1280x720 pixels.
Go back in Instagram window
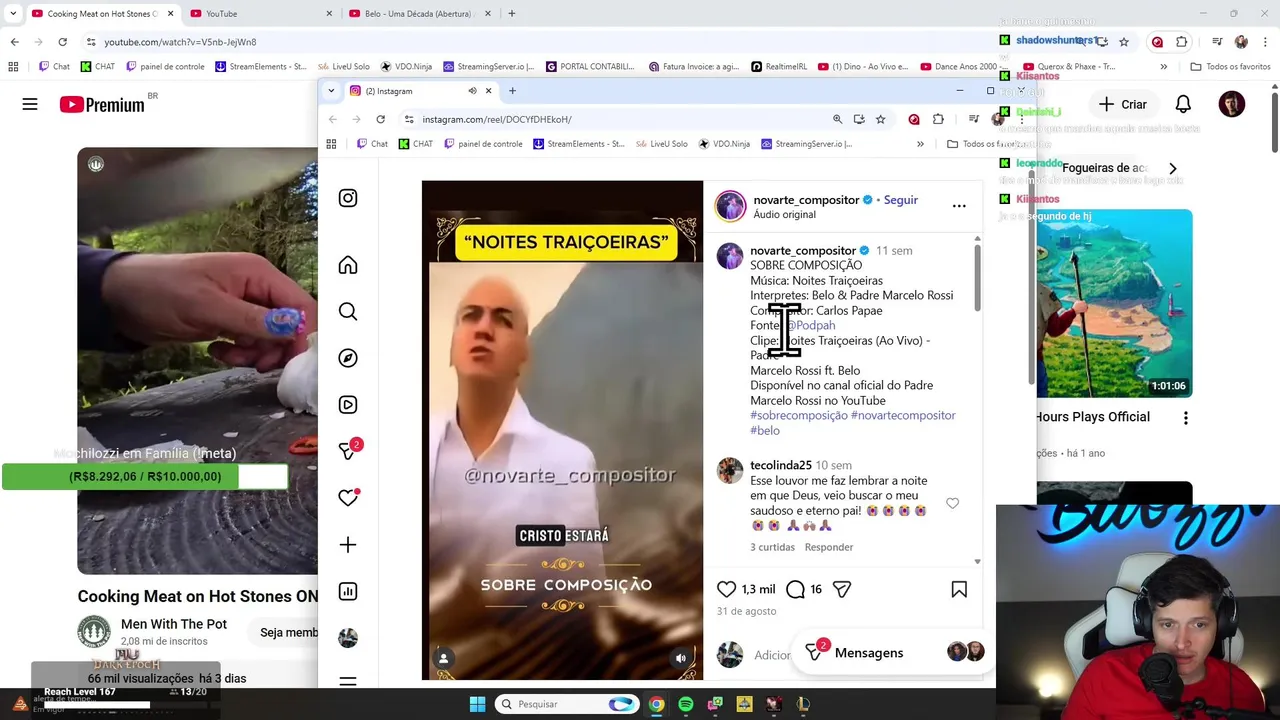click(x=333, y=119)
